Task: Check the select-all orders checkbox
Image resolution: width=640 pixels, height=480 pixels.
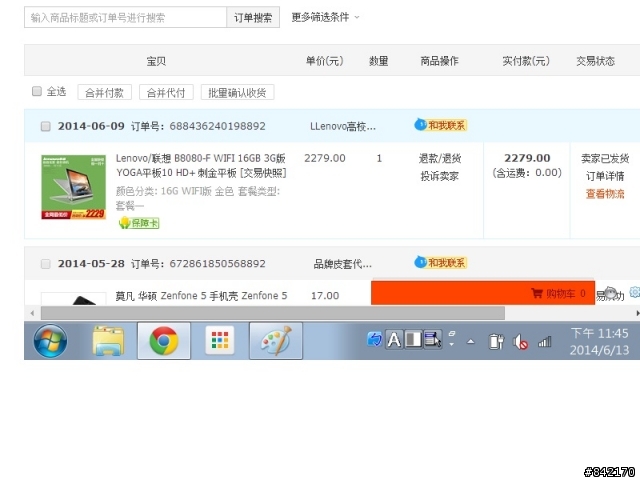Action: [37, 91]
